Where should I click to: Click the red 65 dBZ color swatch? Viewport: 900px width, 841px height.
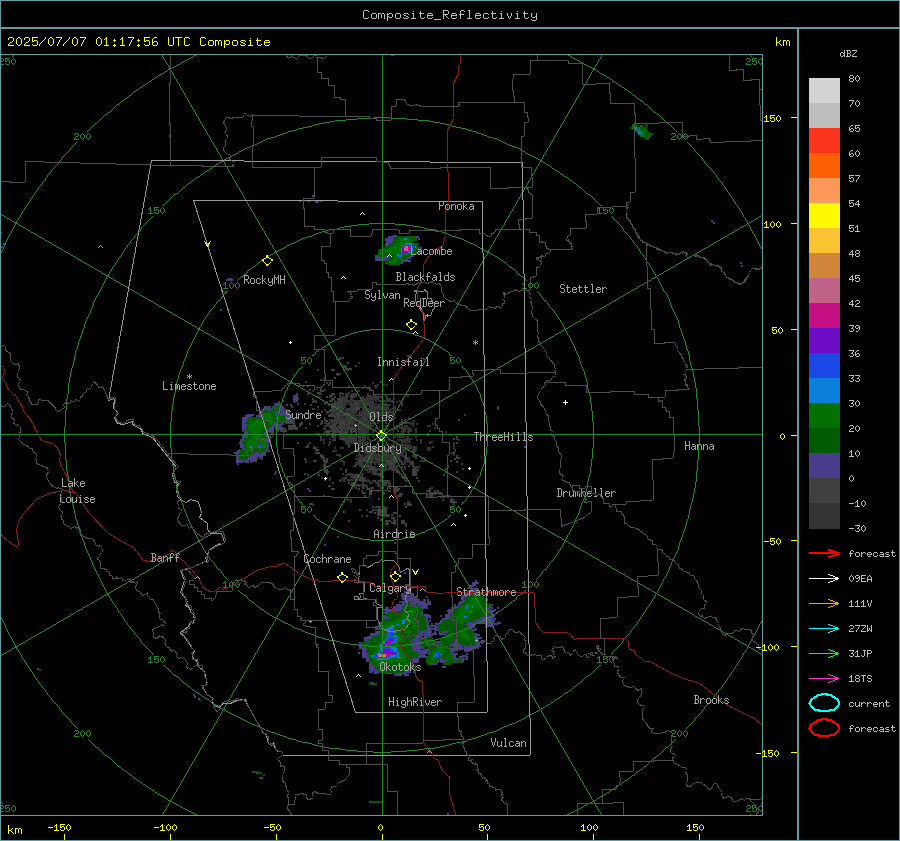pyautogui.click(x=824, y=141)
